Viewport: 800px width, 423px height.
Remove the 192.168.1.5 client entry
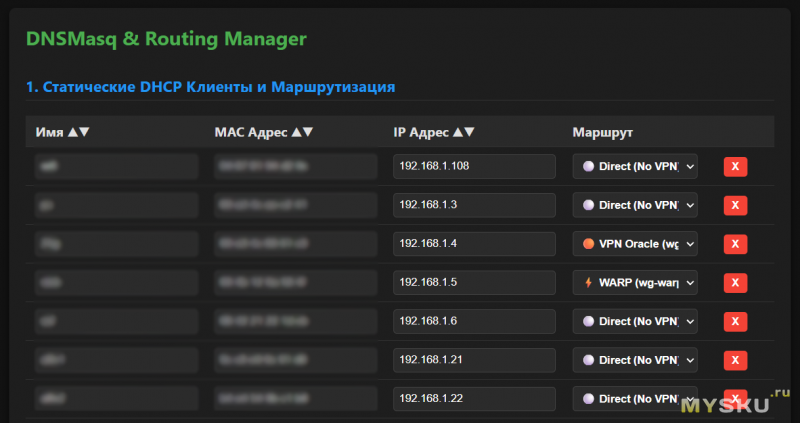pos(735,283)
